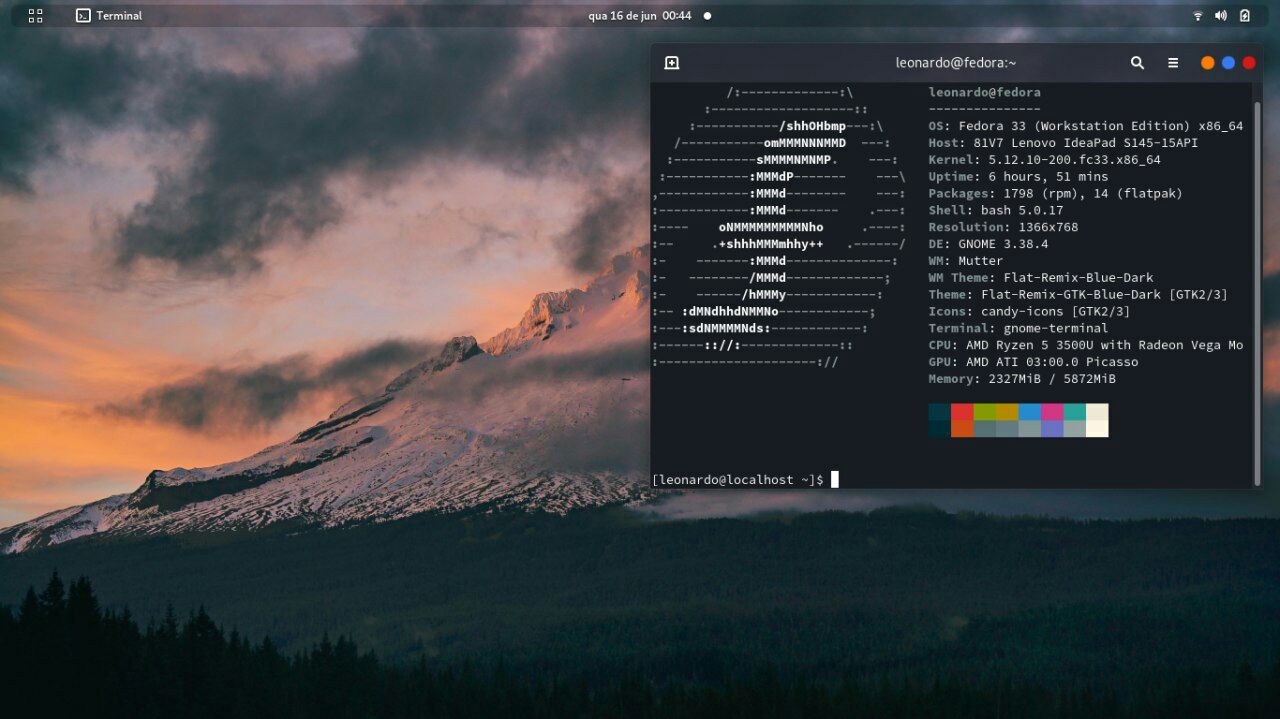Image resolution: width=1280 pixels, height=719 pixels.
Task: Click the leonardo@fedora header in neofetch output
Action: 984,93
